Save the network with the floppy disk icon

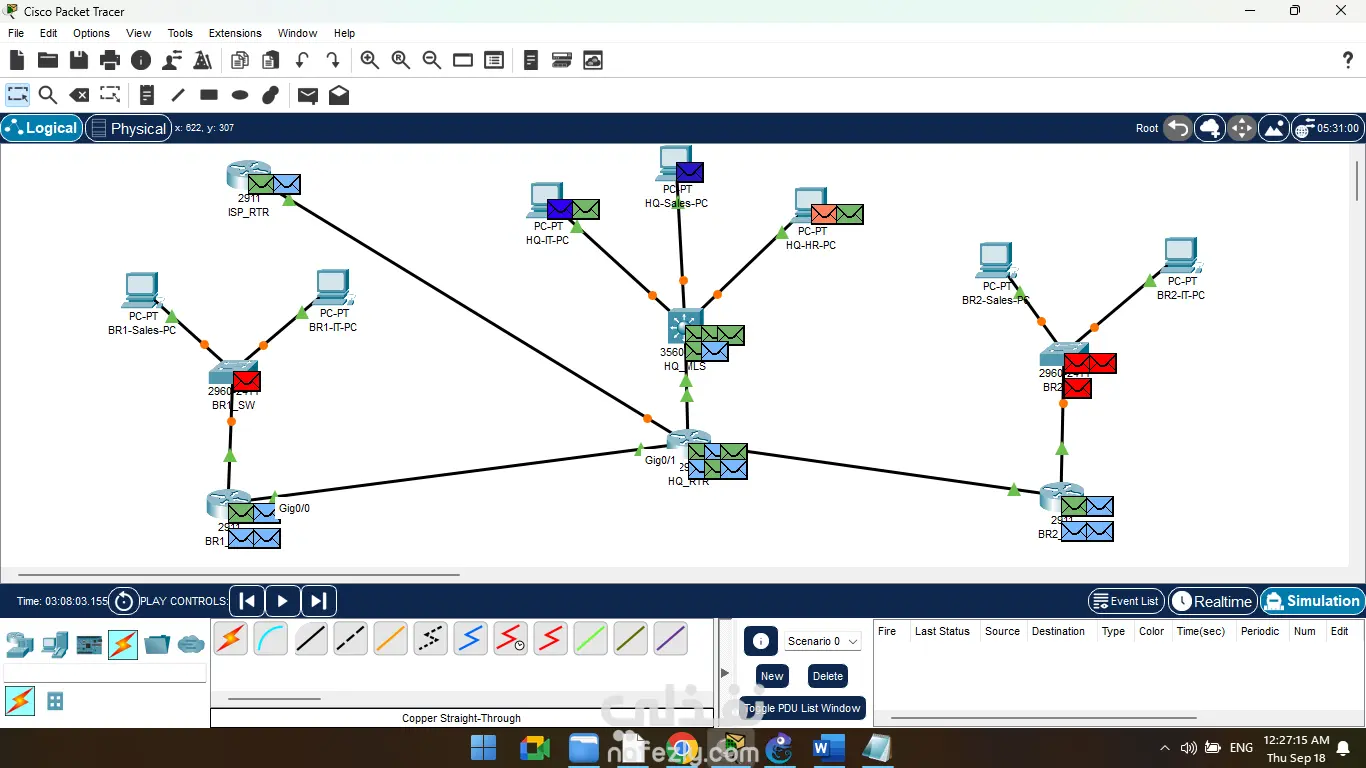tap(79, 61)
